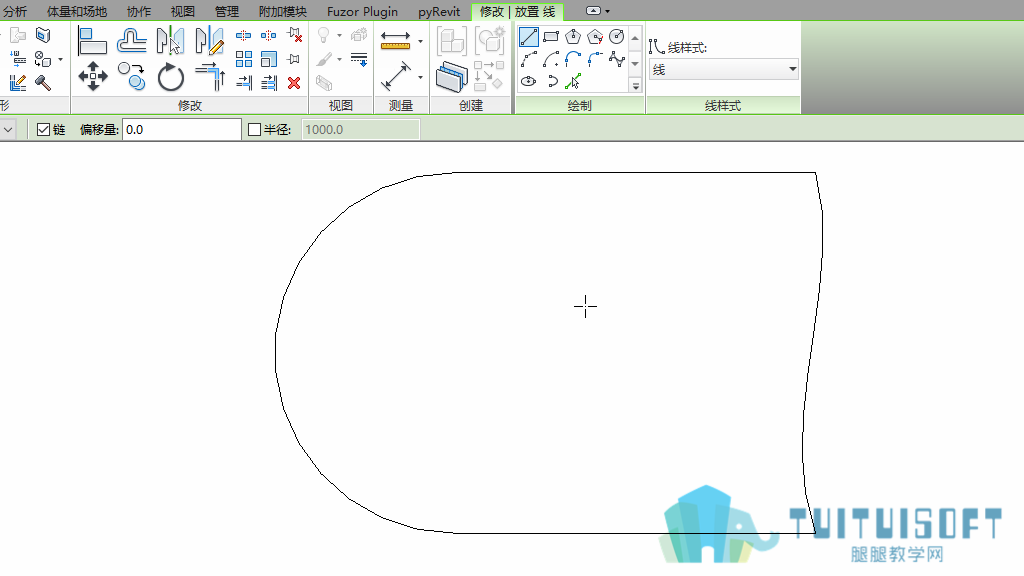Select the Circumscribed Polygon draw tool

click(x=595, y=37)
